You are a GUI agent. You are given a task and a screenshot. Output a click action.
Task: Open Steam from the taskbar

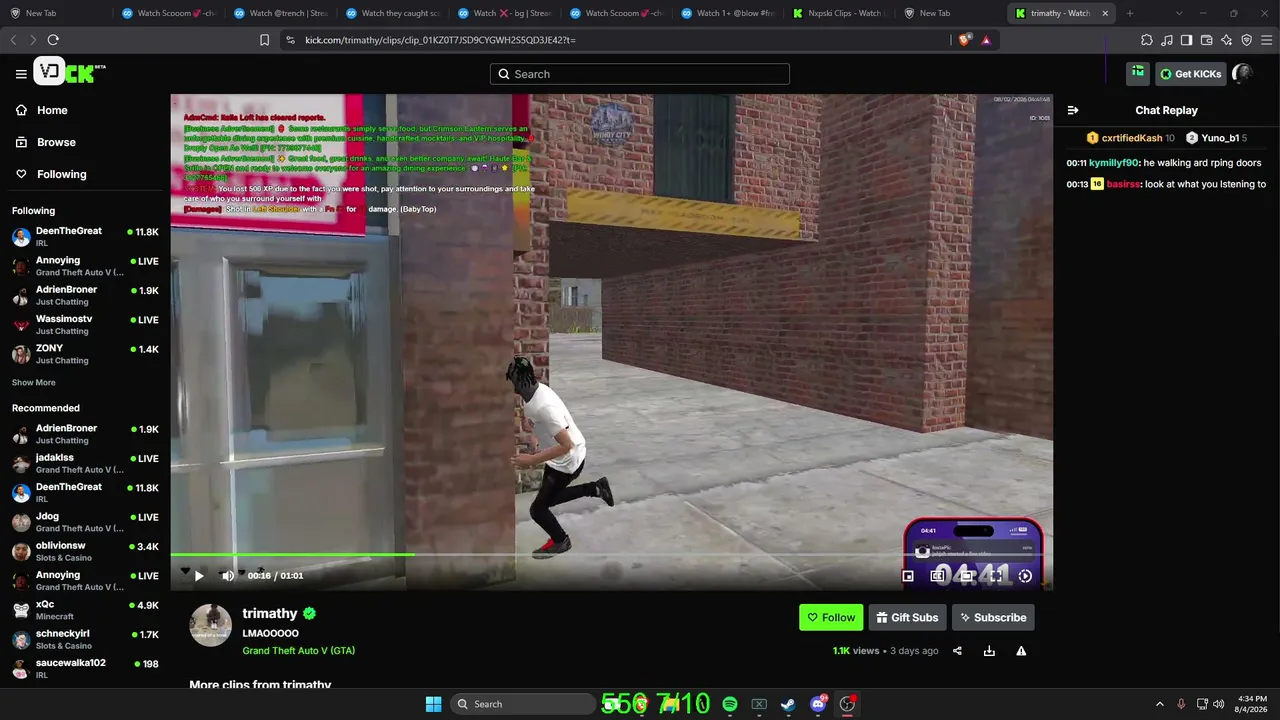pyautogui.click(x=788, y=704)
